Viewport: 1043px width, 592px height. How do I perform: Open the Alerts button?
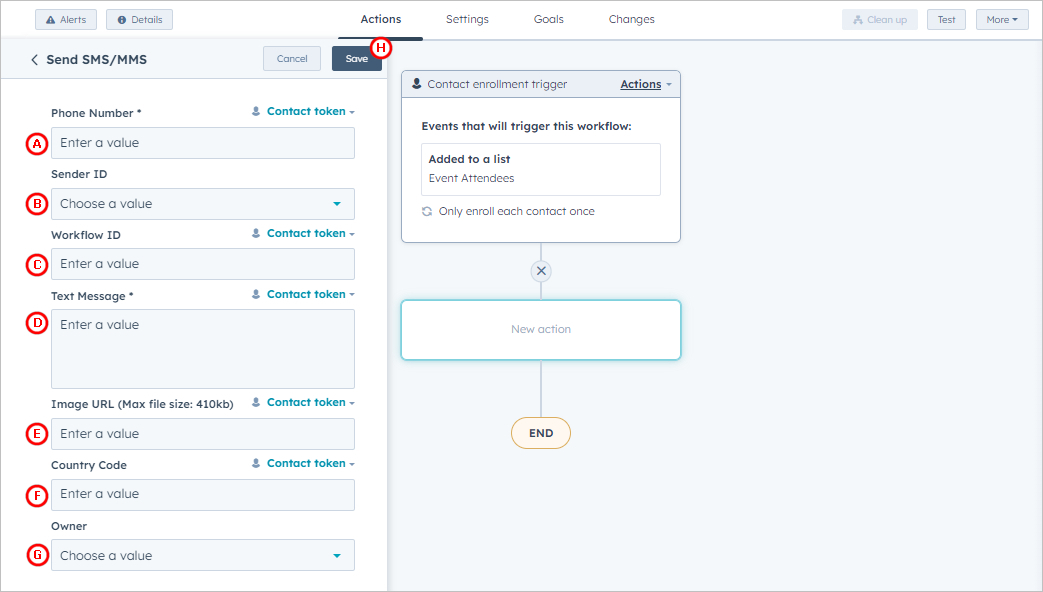coord(66,20)
